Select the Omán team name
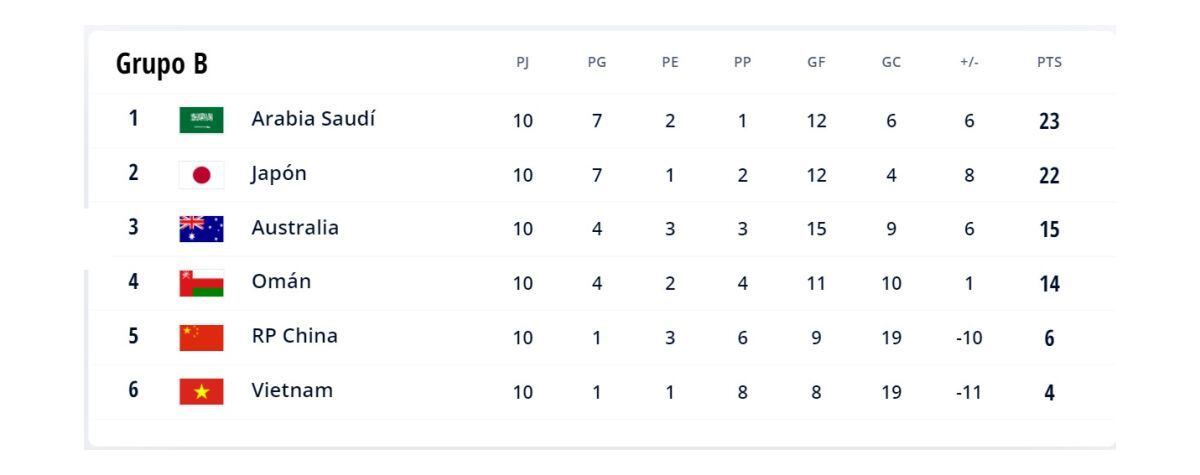The width and height of the screenshot is (1200, 475). tap(281, 282)
